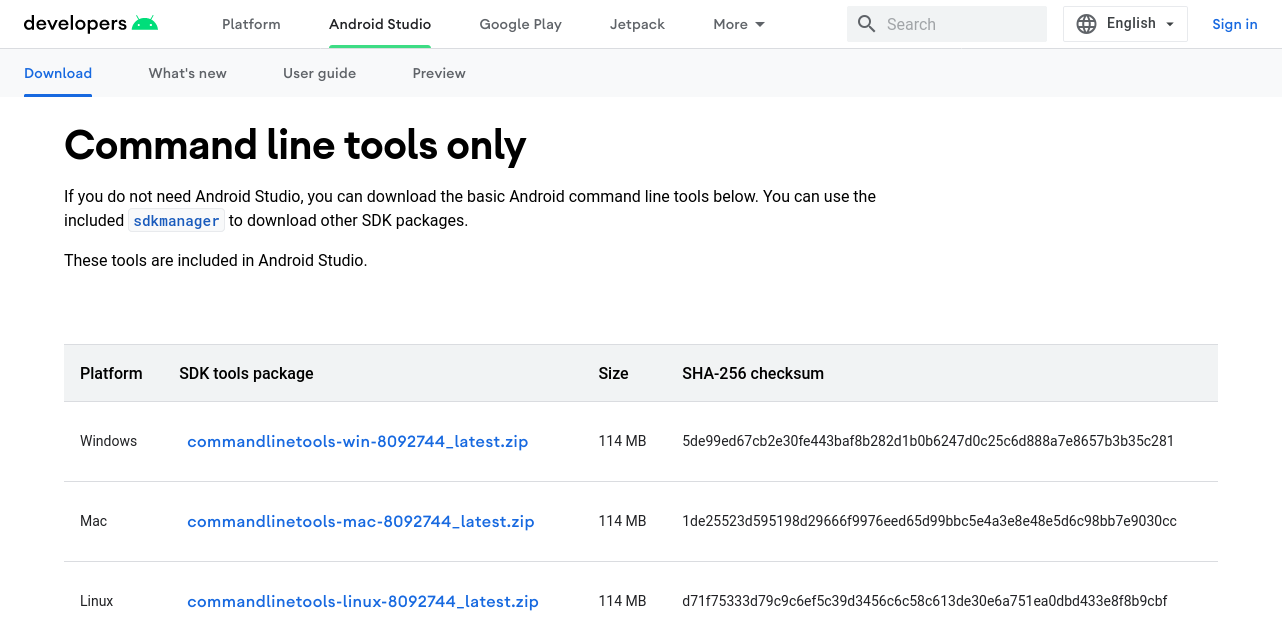Click the 114 MB size in Windows row
Image resolution: width=1282 pixels, height=627 pixels.
[x=622, y=441]
